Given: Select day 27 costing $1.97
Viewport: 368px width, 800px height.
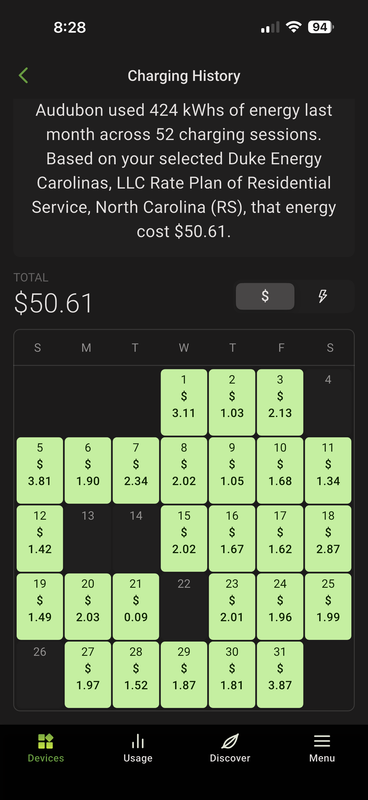Looking at the screenshot, I should tap(88, 674).
